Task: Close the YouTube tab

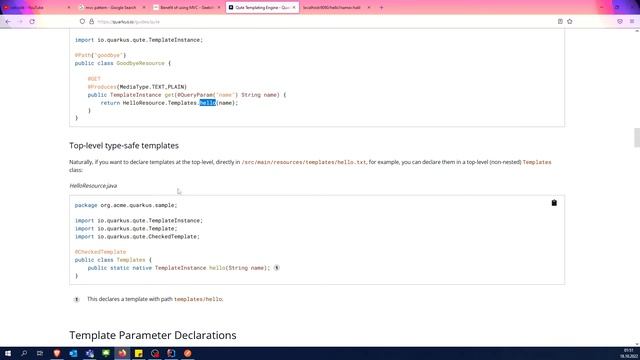Action: point(68,7)
